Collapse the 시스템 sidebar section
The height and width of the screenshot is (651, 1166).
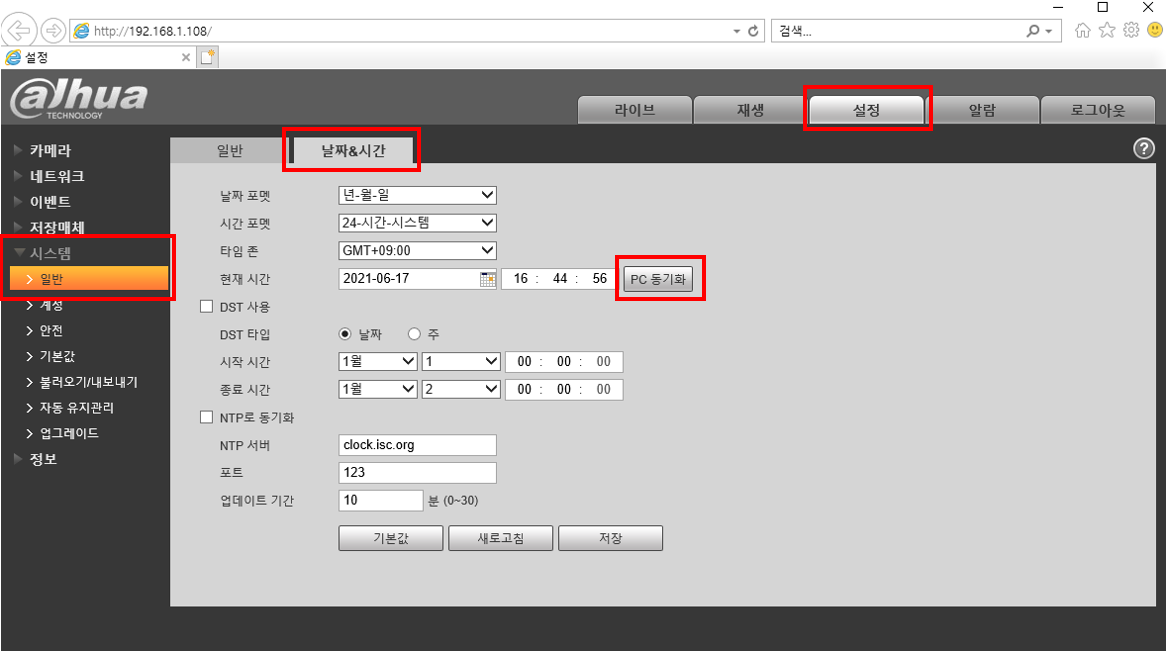point(50,253)
